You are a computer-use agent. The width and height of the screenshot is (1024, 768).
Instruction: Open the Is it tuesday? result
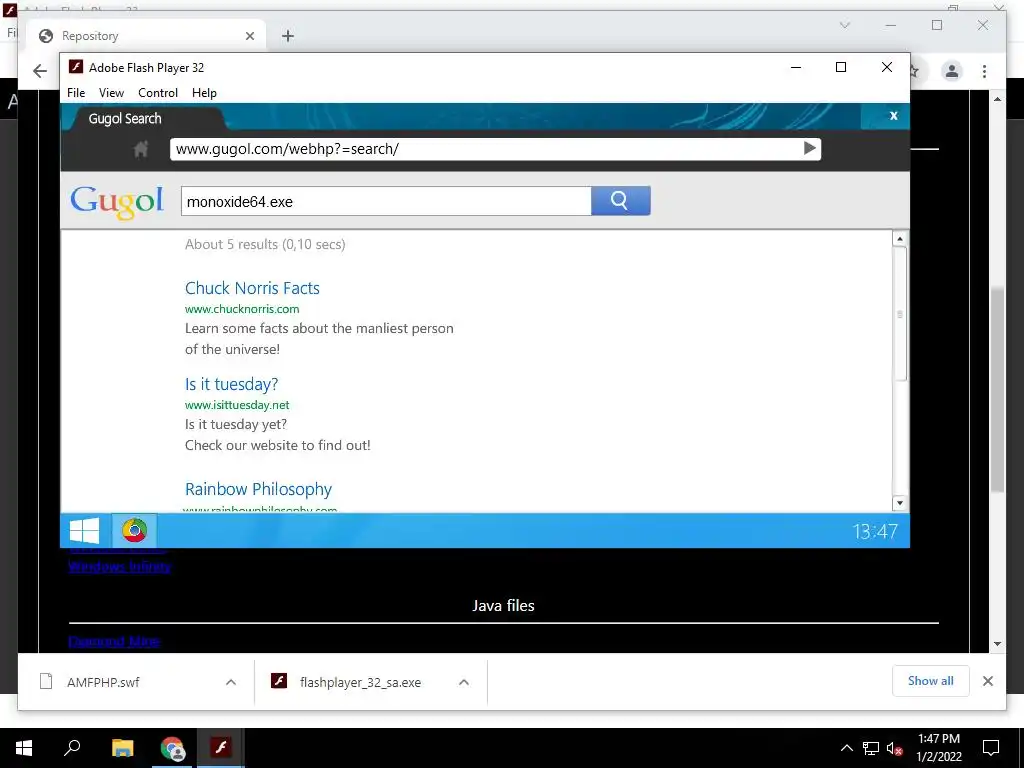[231, 384]
